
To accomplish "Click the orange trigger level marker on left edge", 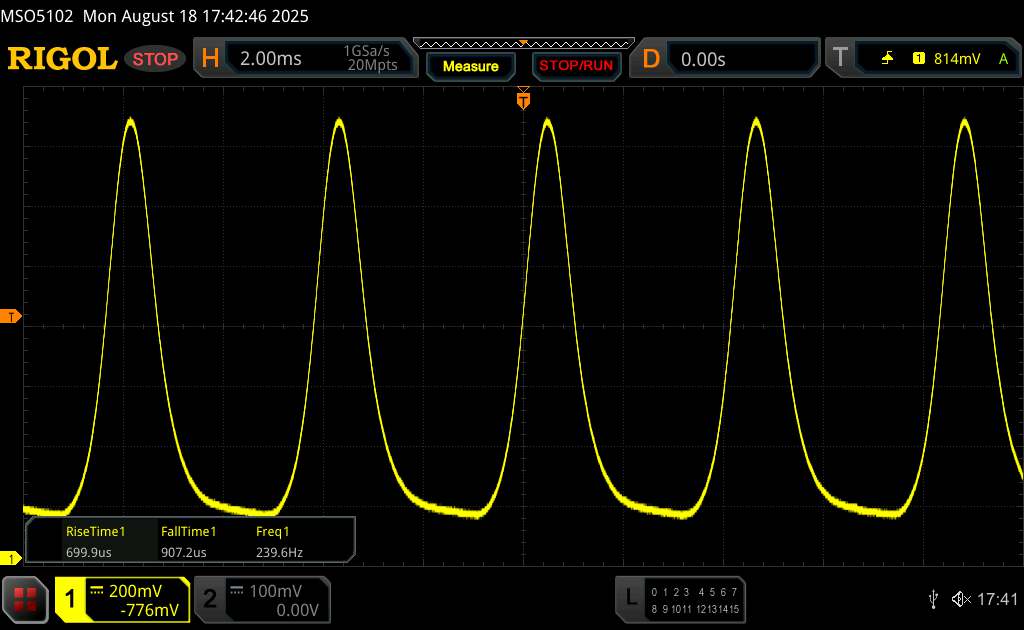I will tap(12, 317).
